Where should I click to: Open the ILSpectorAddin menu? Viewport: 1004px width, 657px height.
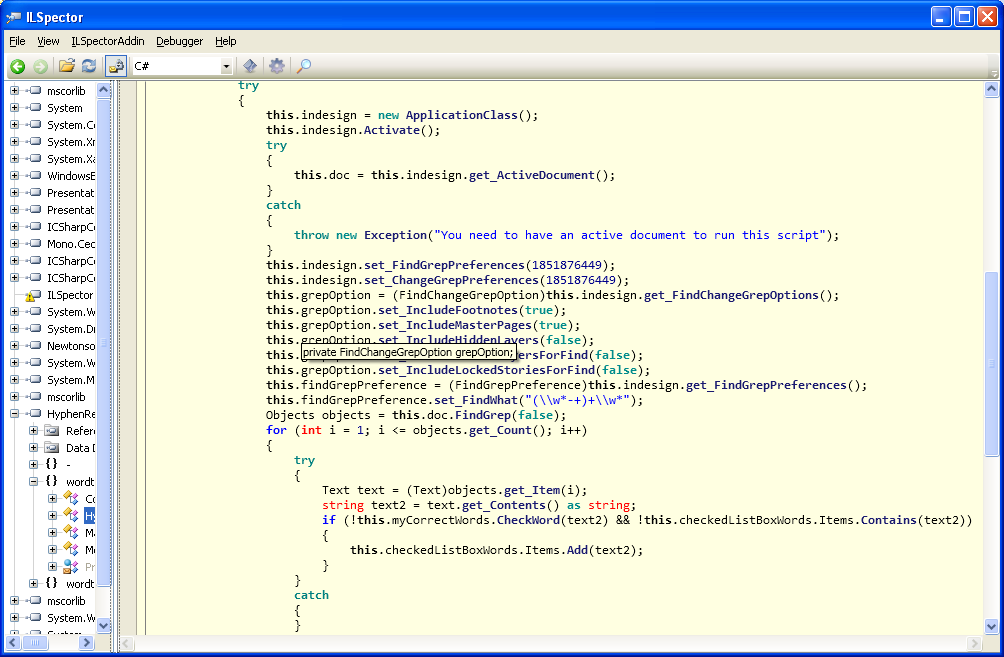(x=108, y=41)
